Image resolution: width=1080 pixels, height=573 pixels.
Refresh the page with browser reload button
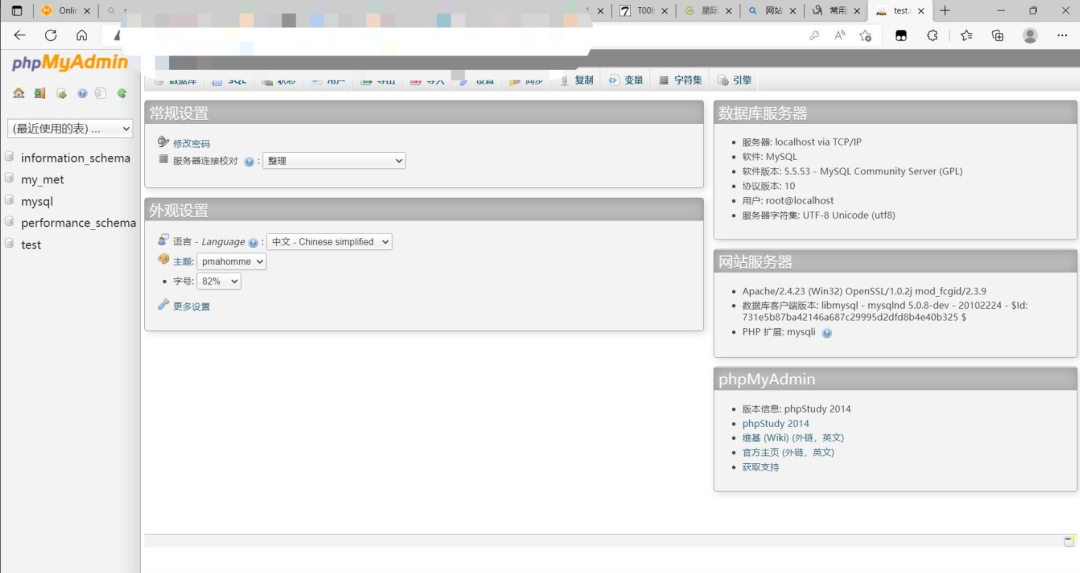click(x=50, y=35)
